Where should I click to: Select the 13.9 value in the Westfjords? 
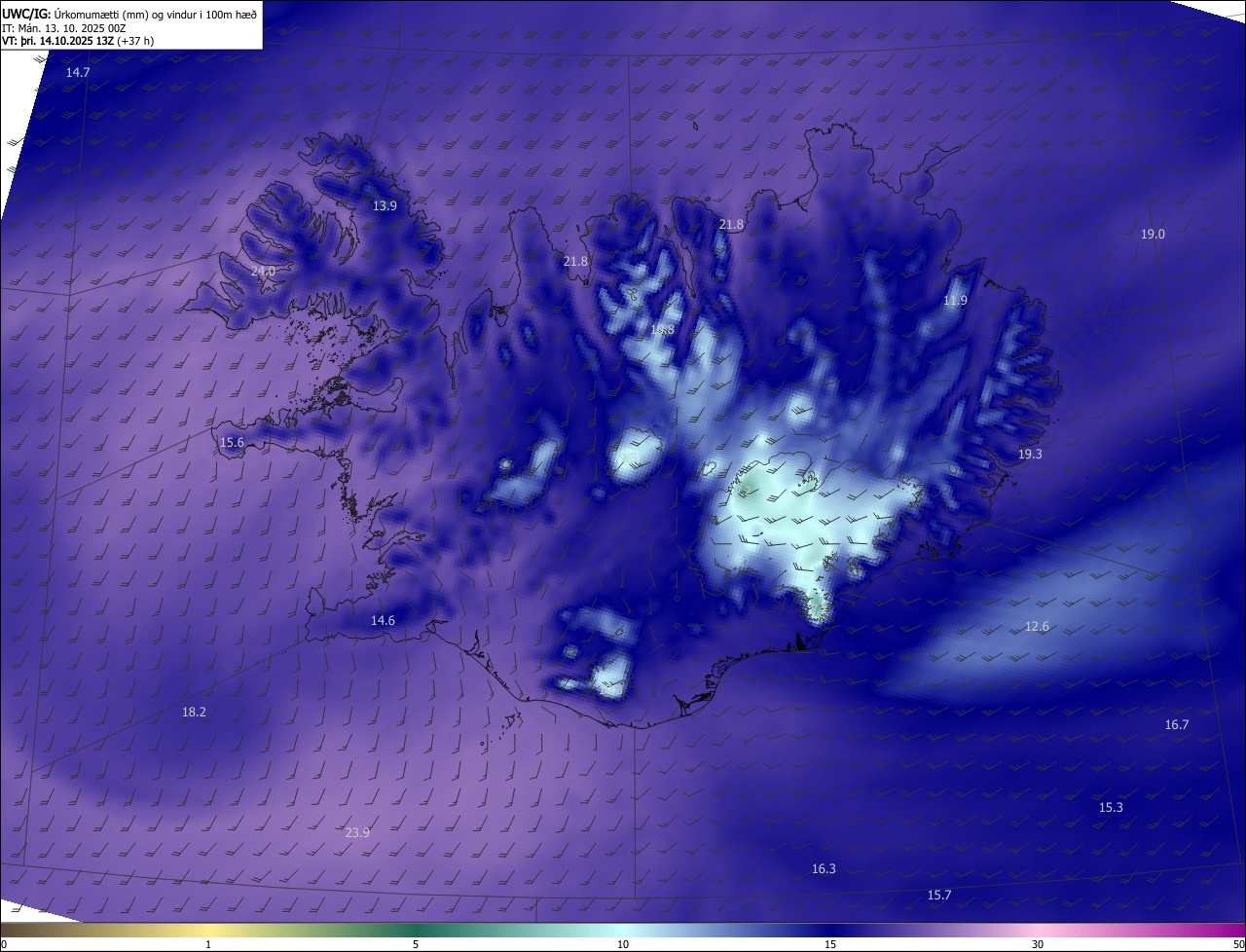[x=385, y=206]
